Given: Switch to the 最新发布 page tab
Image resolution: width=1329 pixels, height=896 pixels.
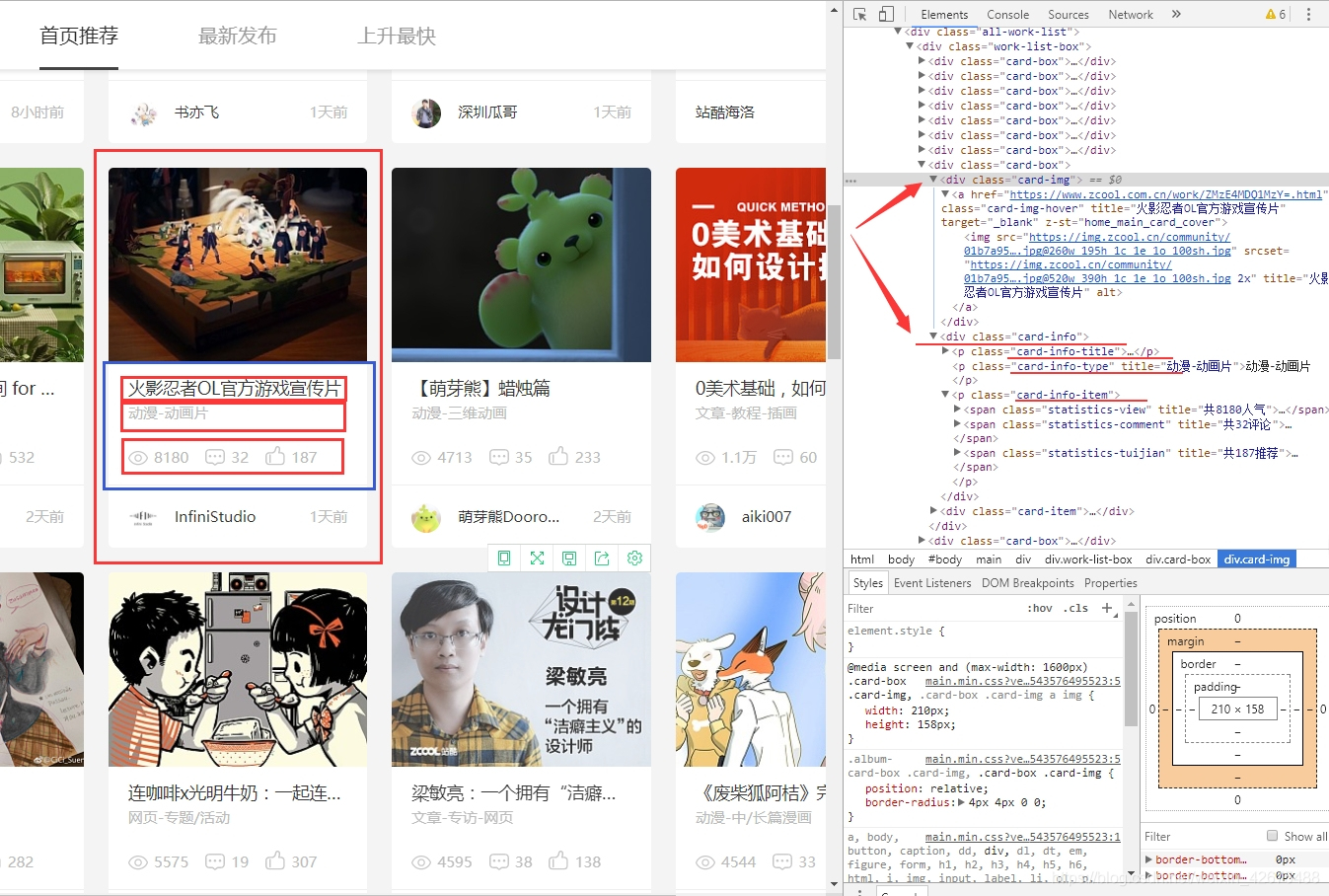Looking at the screenshot, I should 238,36.
